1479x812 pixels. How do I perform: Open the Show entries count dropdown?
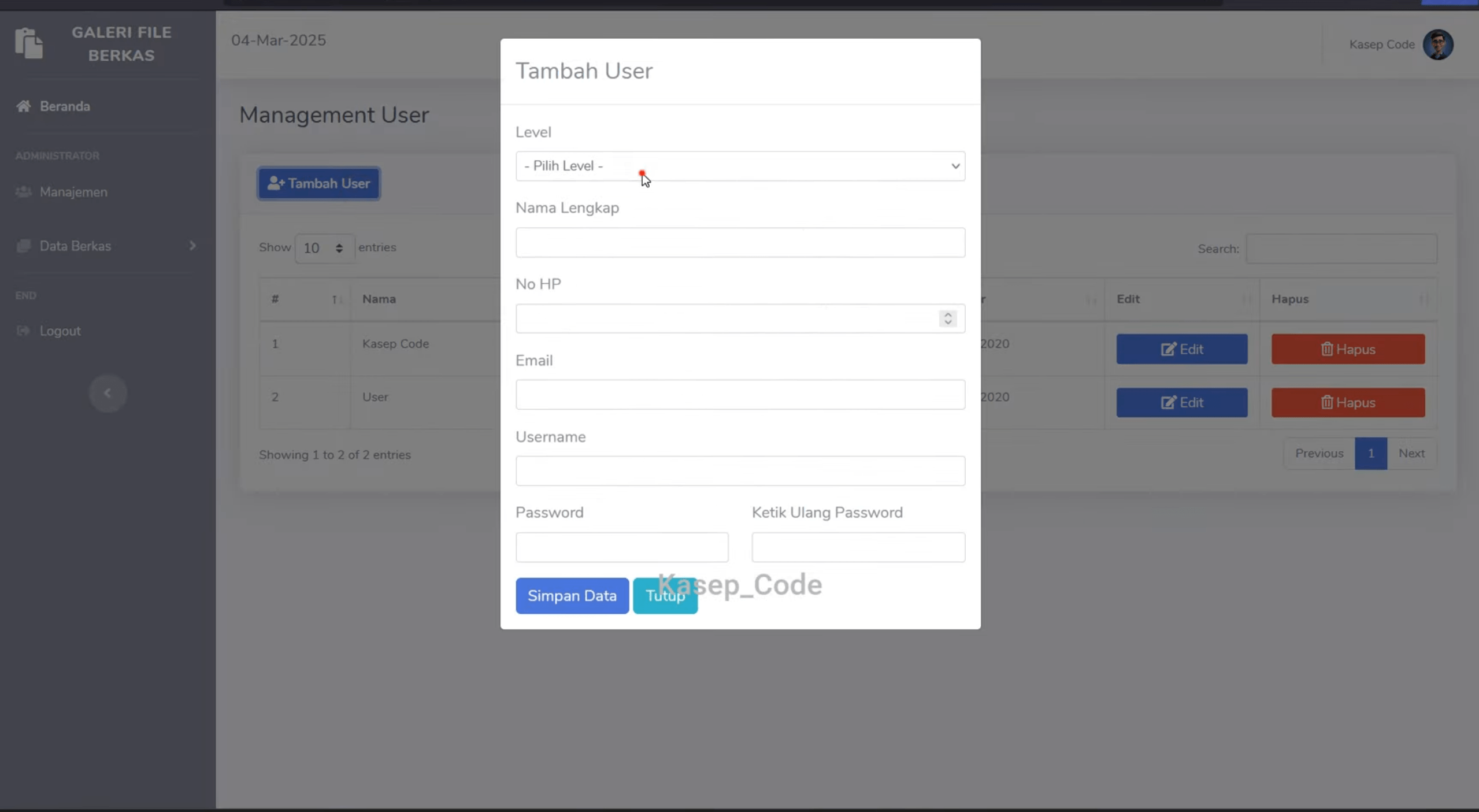click(x=324, y=248)
